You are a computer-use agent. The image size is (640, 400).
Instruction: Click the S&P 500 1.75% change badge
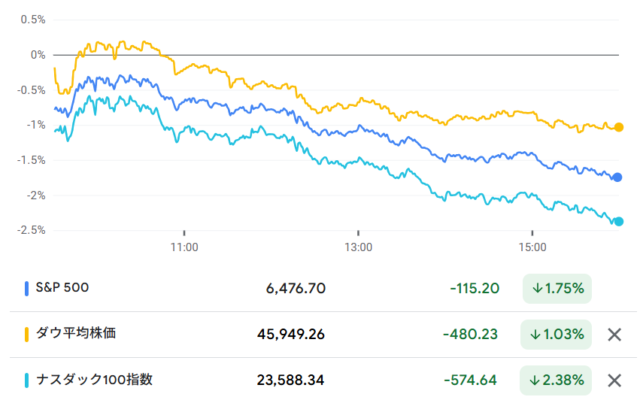[x=556, y=289]
